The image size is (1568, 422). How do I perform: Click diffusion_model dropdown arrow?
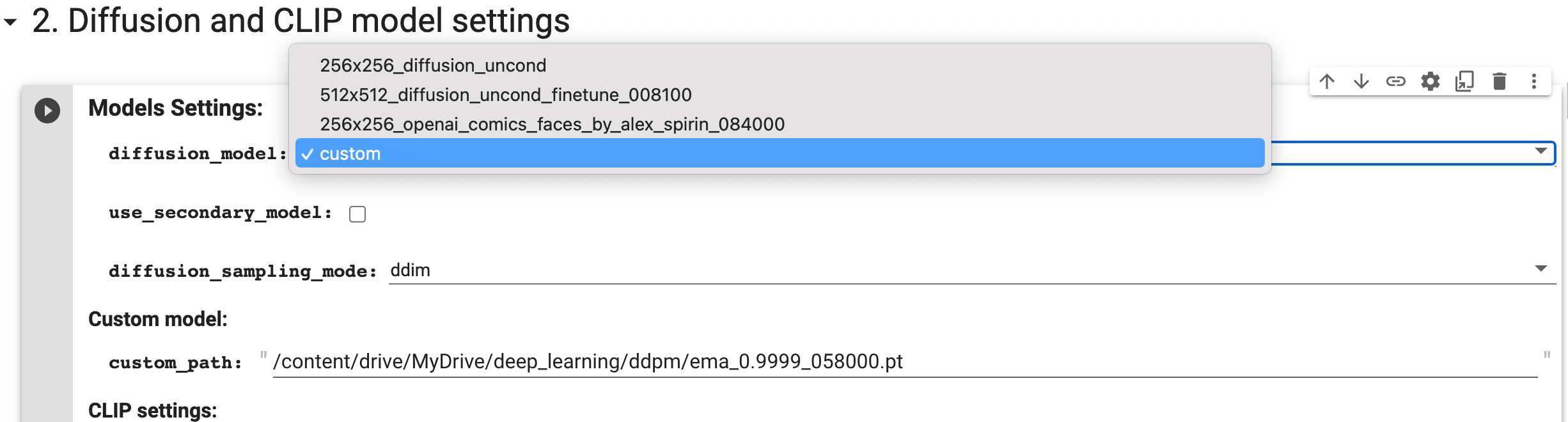pyautogui.click(x=1541, y=152)
